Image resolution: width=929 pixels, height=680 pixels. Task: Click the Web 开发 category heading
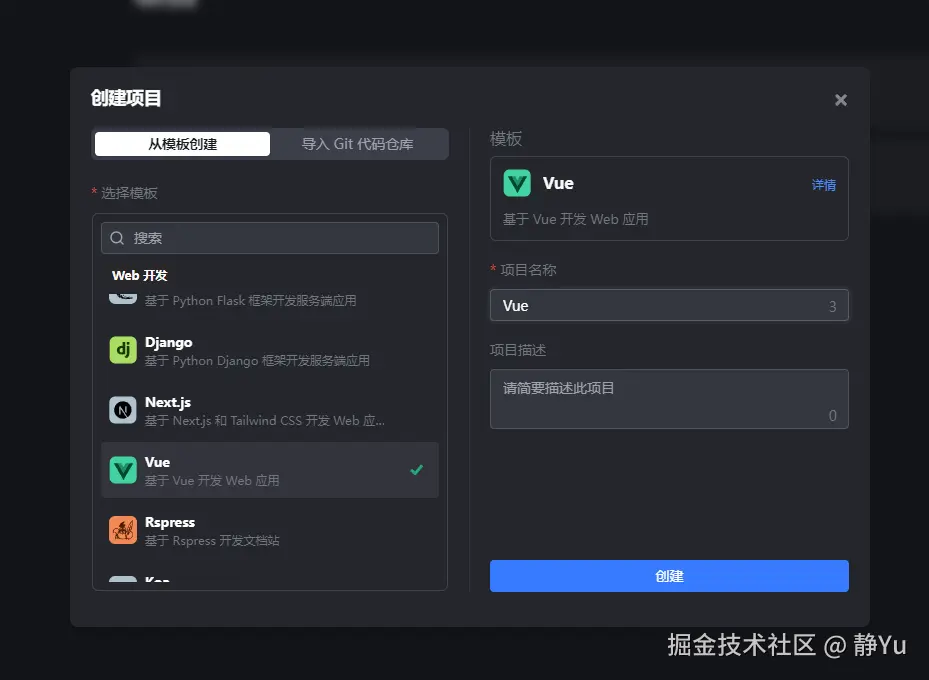click(140, 275)
